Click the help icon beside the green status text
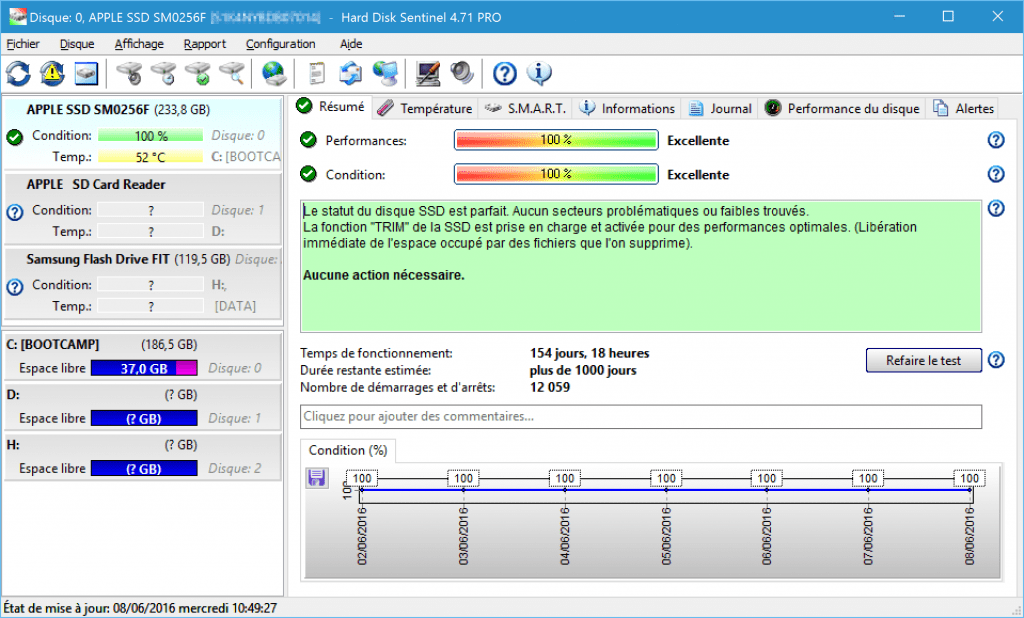The width and height of the screenshot is (1024, 618). (996, 208)
